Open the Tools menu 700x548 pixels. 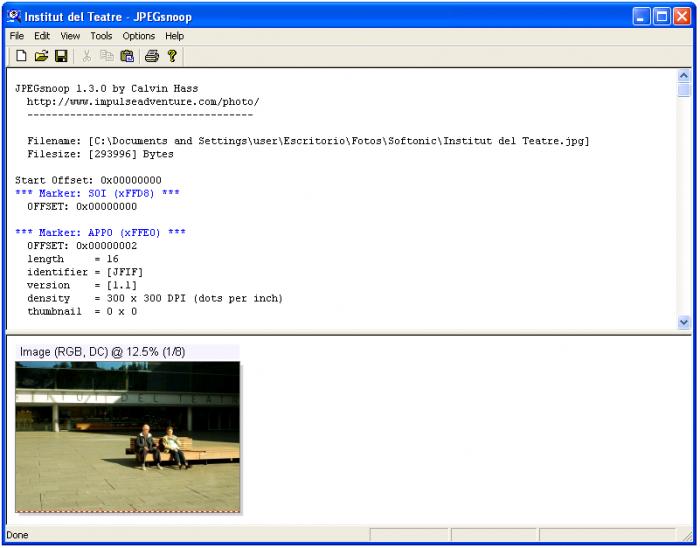pyautogui.click(x=101, y=36)
